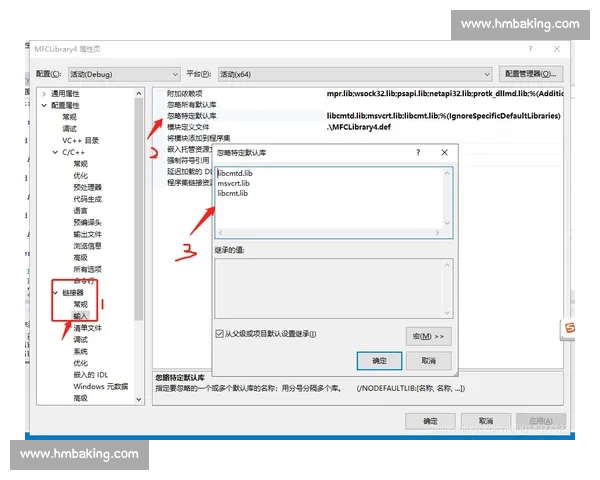Image resolution: width=600 pixels, height=480 pixels.
Task: Open the 平台 dropdown showing 活动(x64)
Action: coord(355,74)
